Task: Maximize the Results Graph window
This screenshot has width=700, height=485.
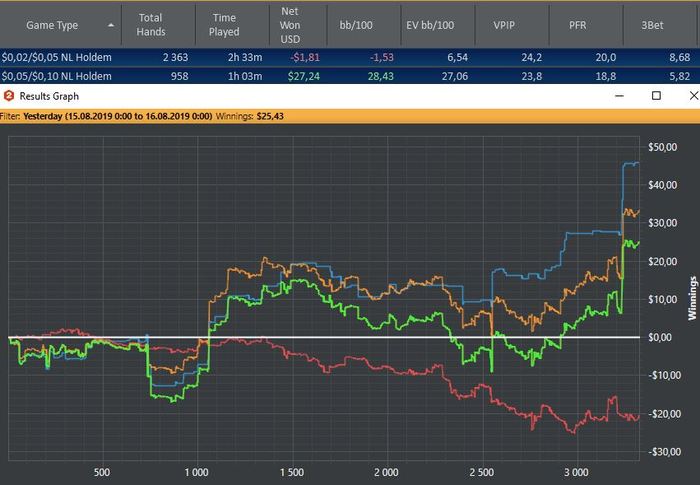Action: pos(656,96)
